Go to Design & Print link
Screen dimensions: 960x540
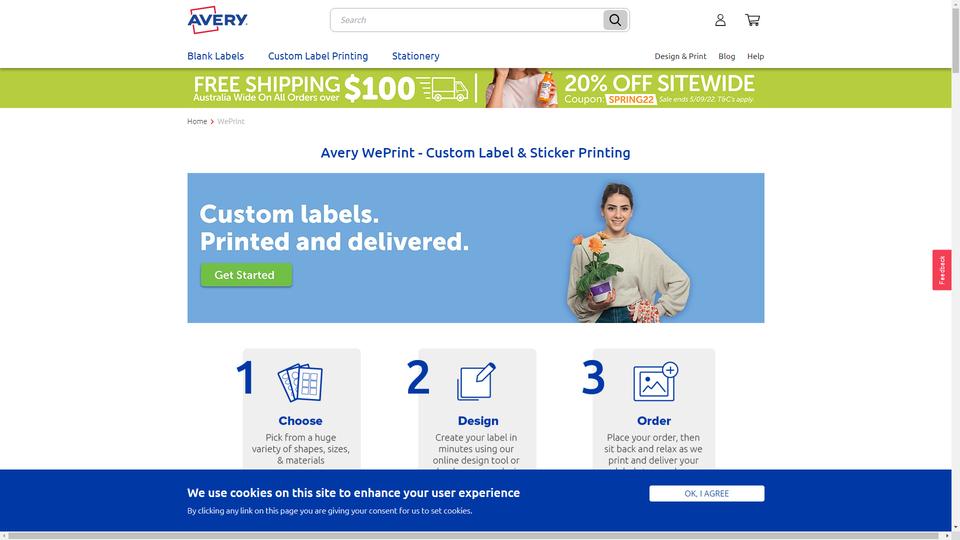coord(680,56)
